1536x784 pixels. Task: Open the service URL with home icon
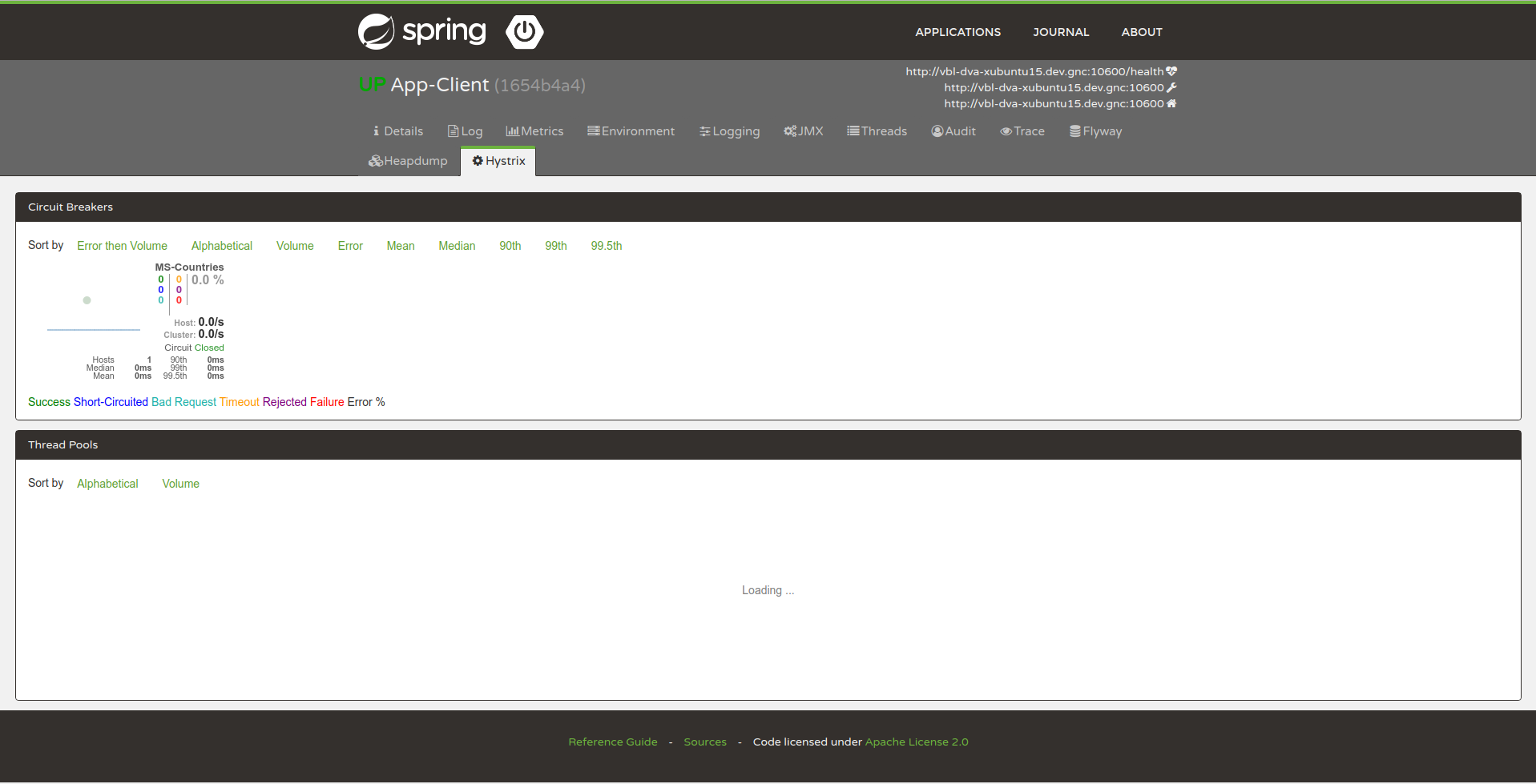(x=1054, y=103)
